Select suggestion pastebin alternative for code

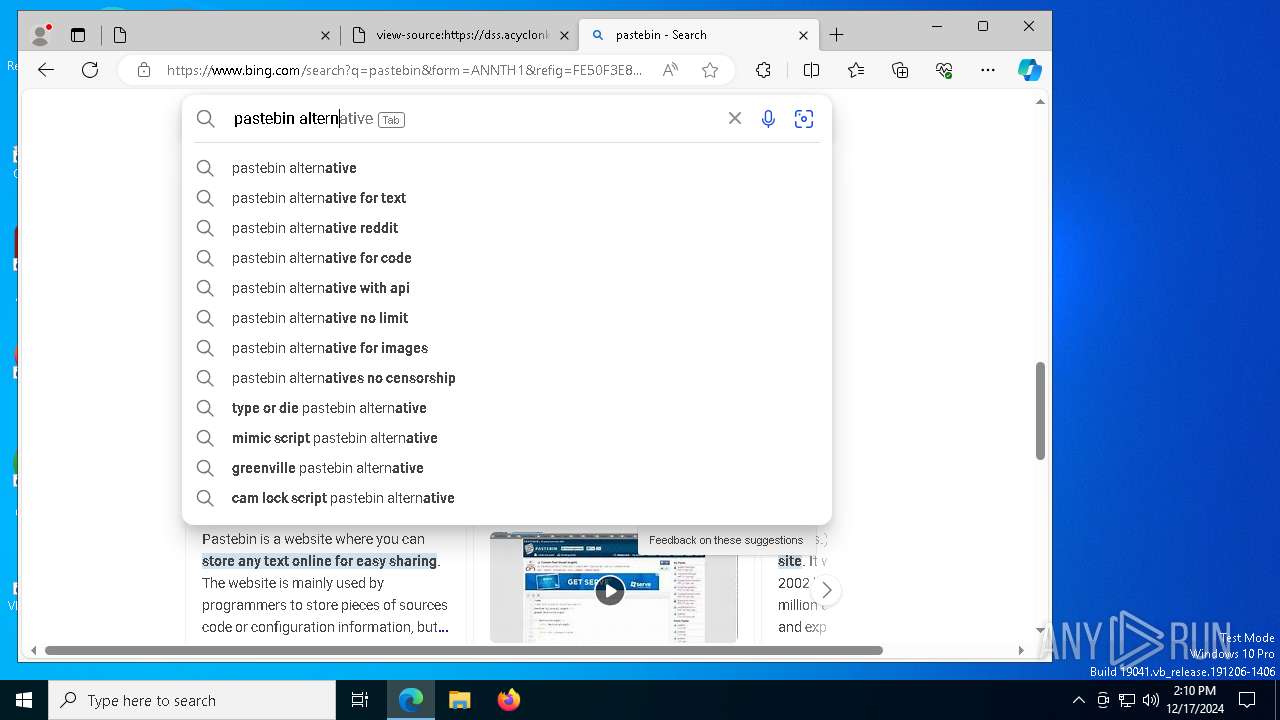coord(507,258)
